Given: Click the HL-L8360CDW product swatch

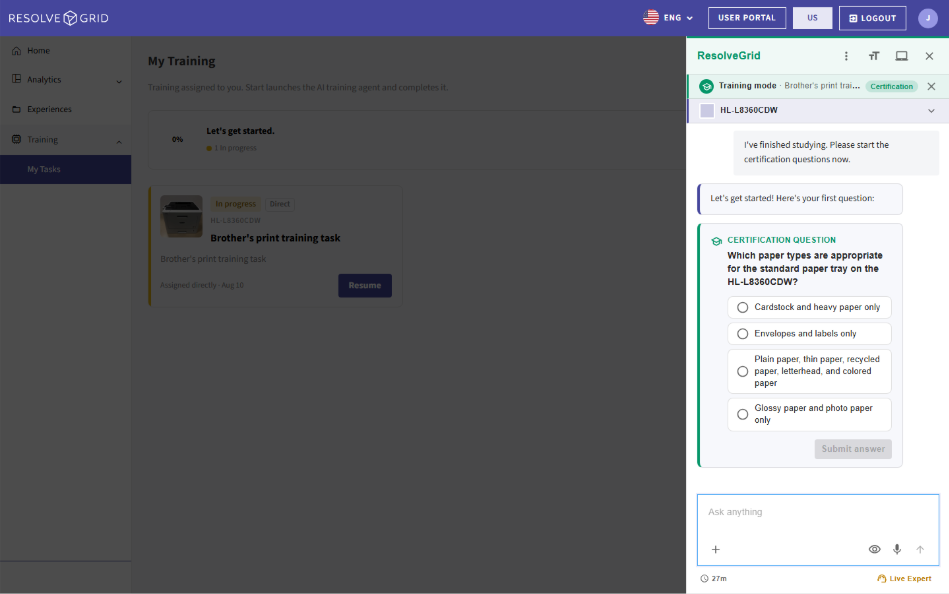Looking at the screenshot, I should [707, 110].
